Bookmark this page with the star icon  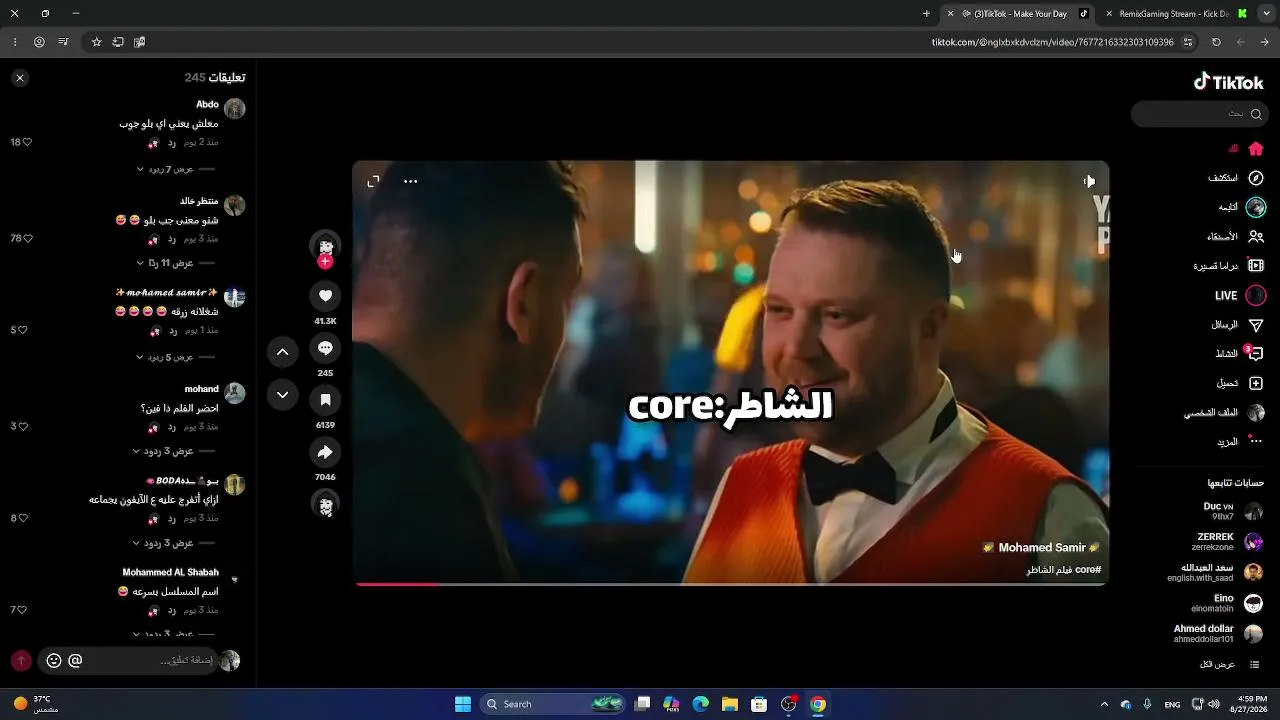point(96,42)
